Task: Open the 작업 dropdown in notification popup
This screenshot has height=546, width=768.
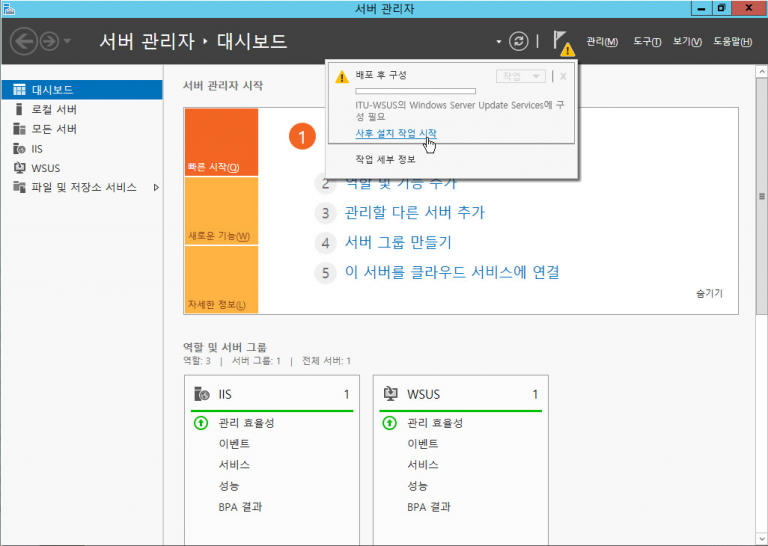Action: (521, 76)
